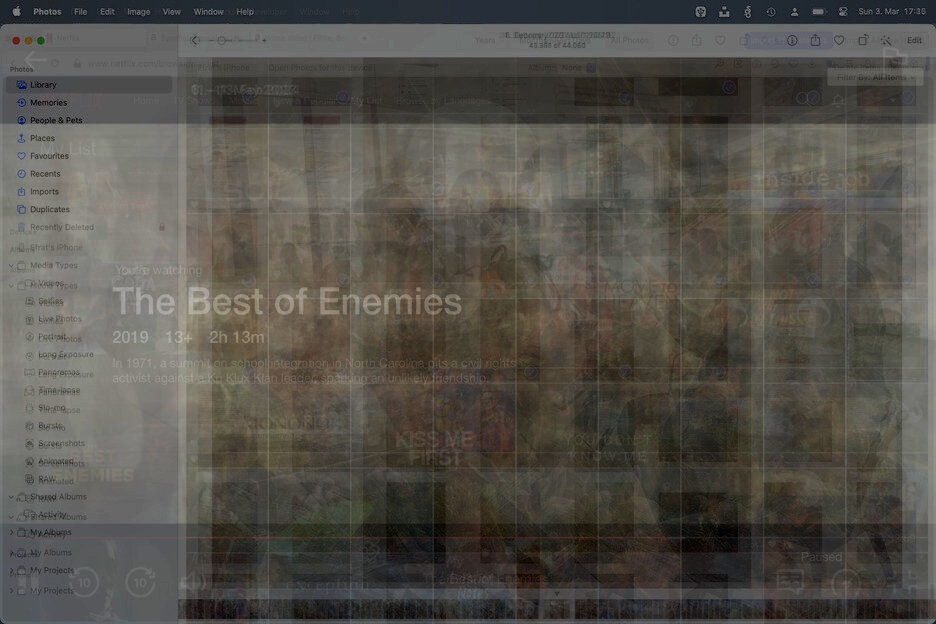This screenshot has height=624, width=936.
Task: Skip forward 10 seconds in Netflix player
Action: [140, 582]
